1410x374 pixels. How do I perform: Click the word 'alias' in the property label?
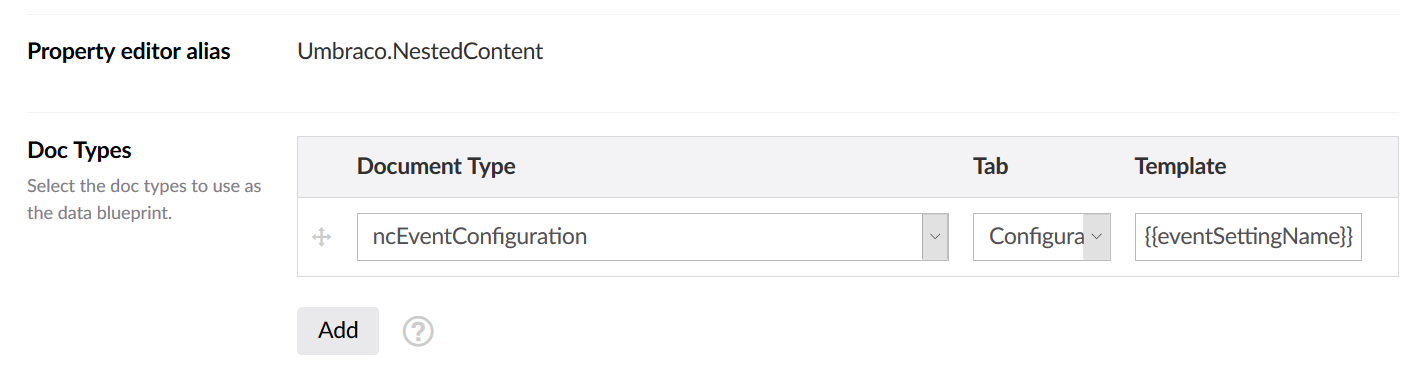click(204, 51)
